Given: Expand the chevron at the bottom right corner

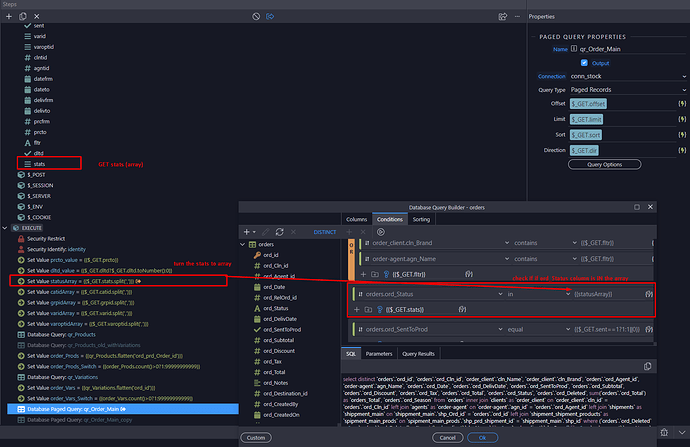Looking at the screenshot, I should click(x=682, y=432).
